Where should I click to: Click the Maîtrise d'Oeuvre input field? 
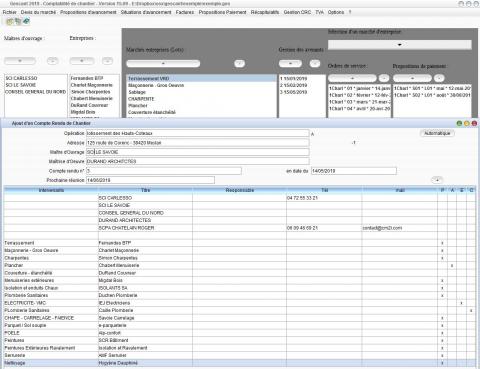click(197, 161)
